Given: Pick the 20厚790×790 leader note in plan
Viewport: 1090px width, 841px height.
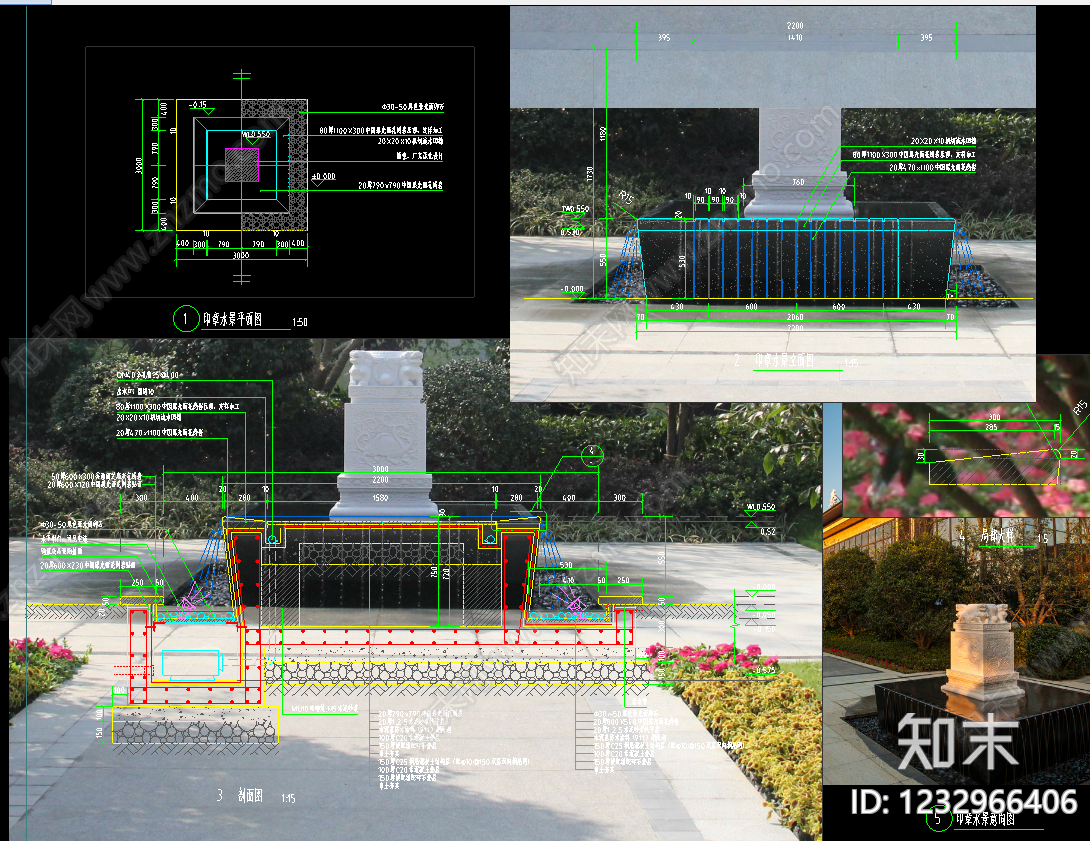Looking at the screenshot, I should tap(400, 186).
